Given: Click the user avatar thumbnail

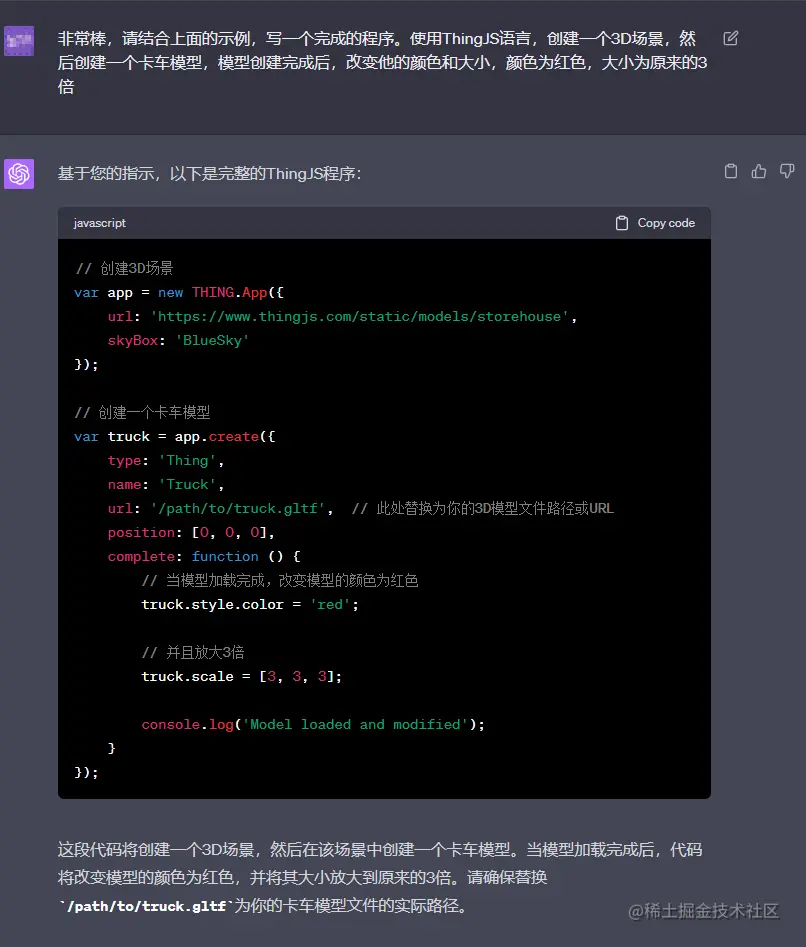Looking at the screenshot, I should (19, 41).
